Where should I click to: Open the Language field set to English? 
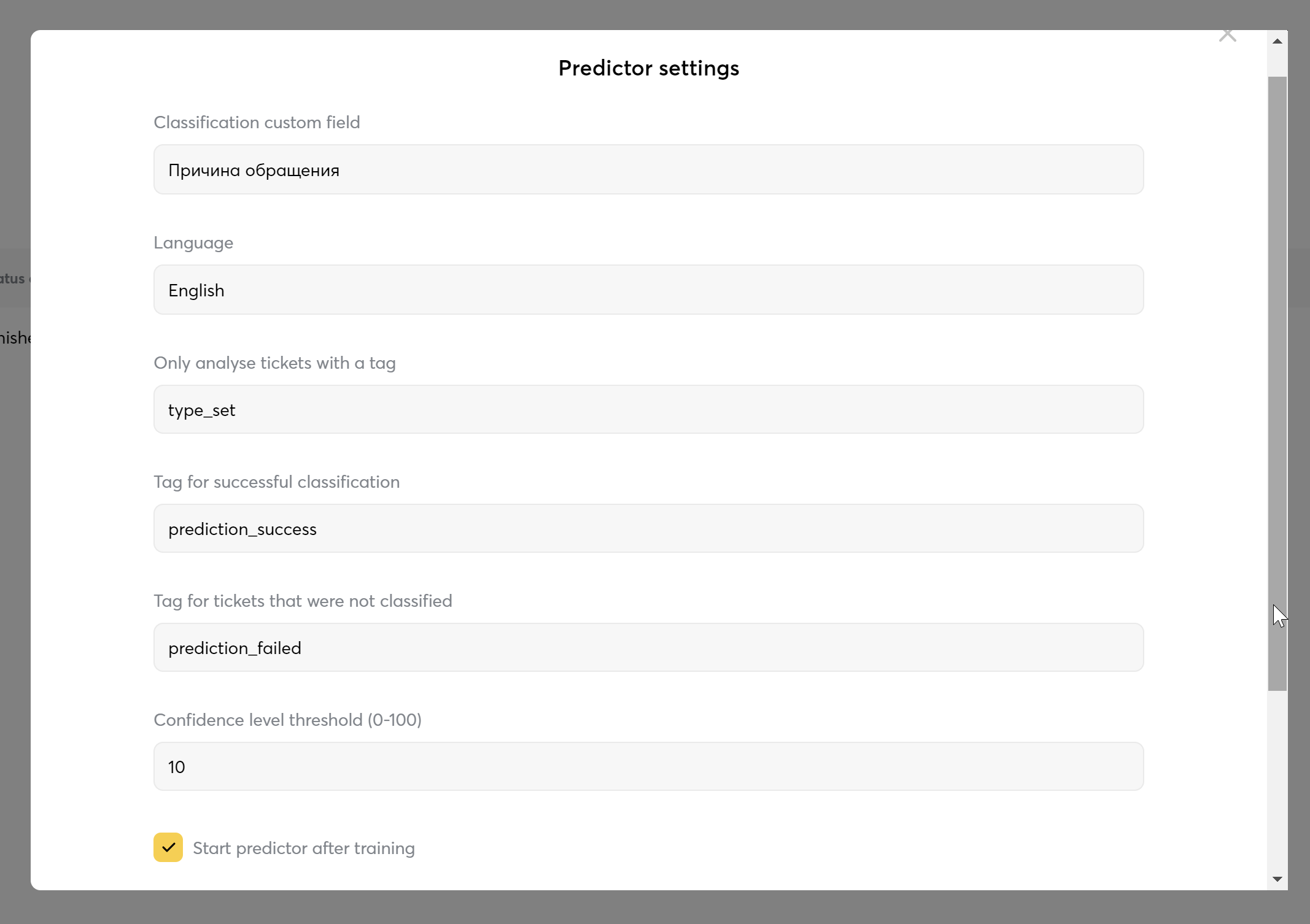click(x=648, y=290)
